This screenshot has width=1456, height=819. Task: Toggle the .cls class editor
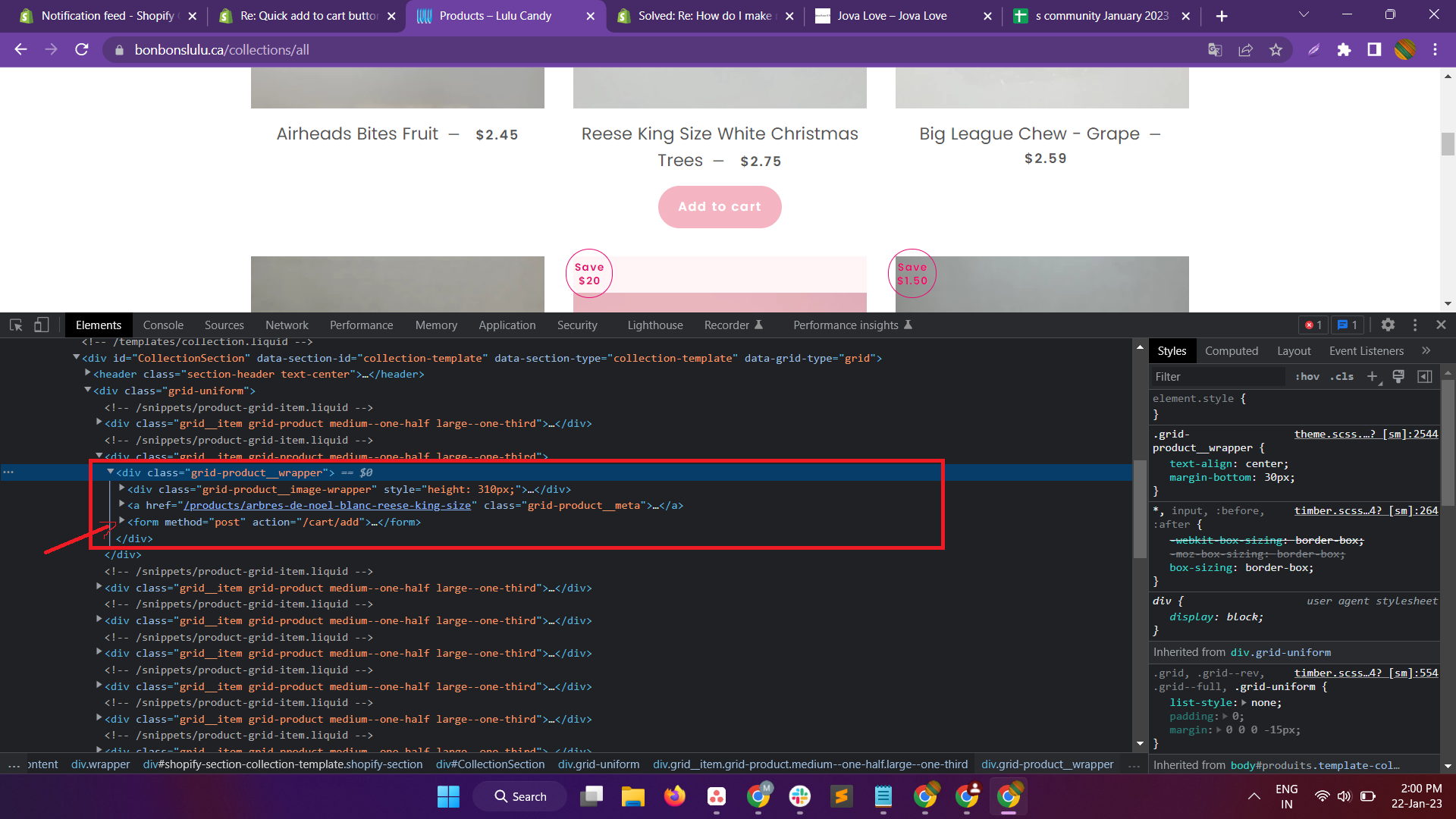click(1341, 376)
